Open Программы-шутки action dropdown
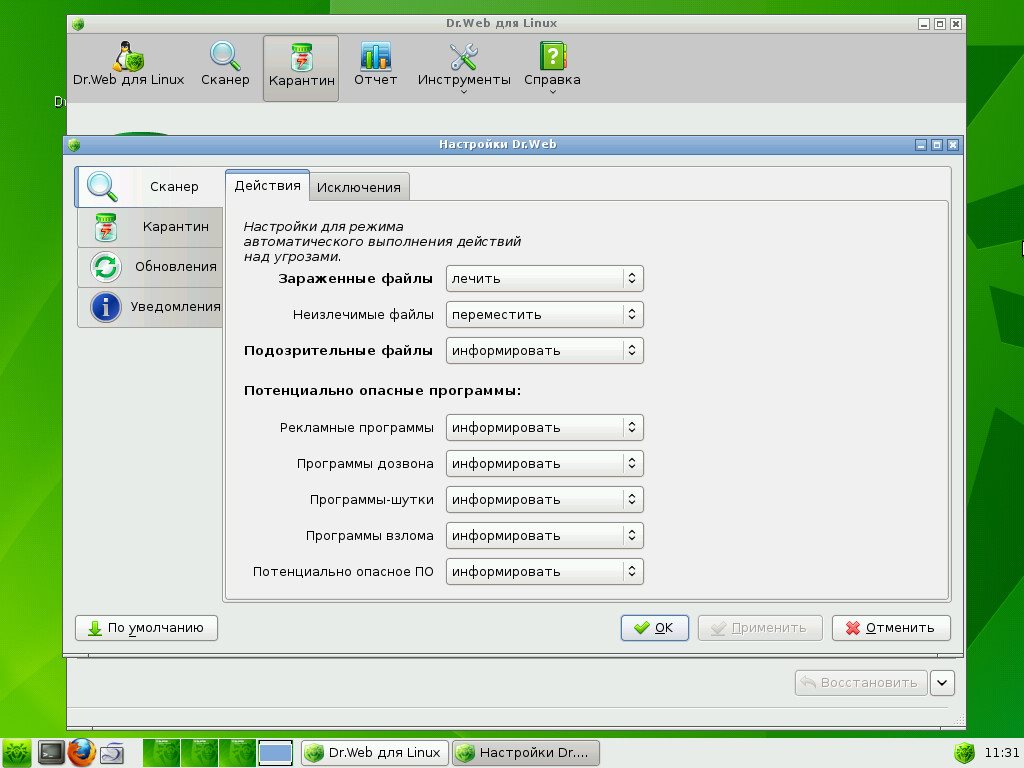The width and height of the screenshot is (1024, 768). [545, 499]
